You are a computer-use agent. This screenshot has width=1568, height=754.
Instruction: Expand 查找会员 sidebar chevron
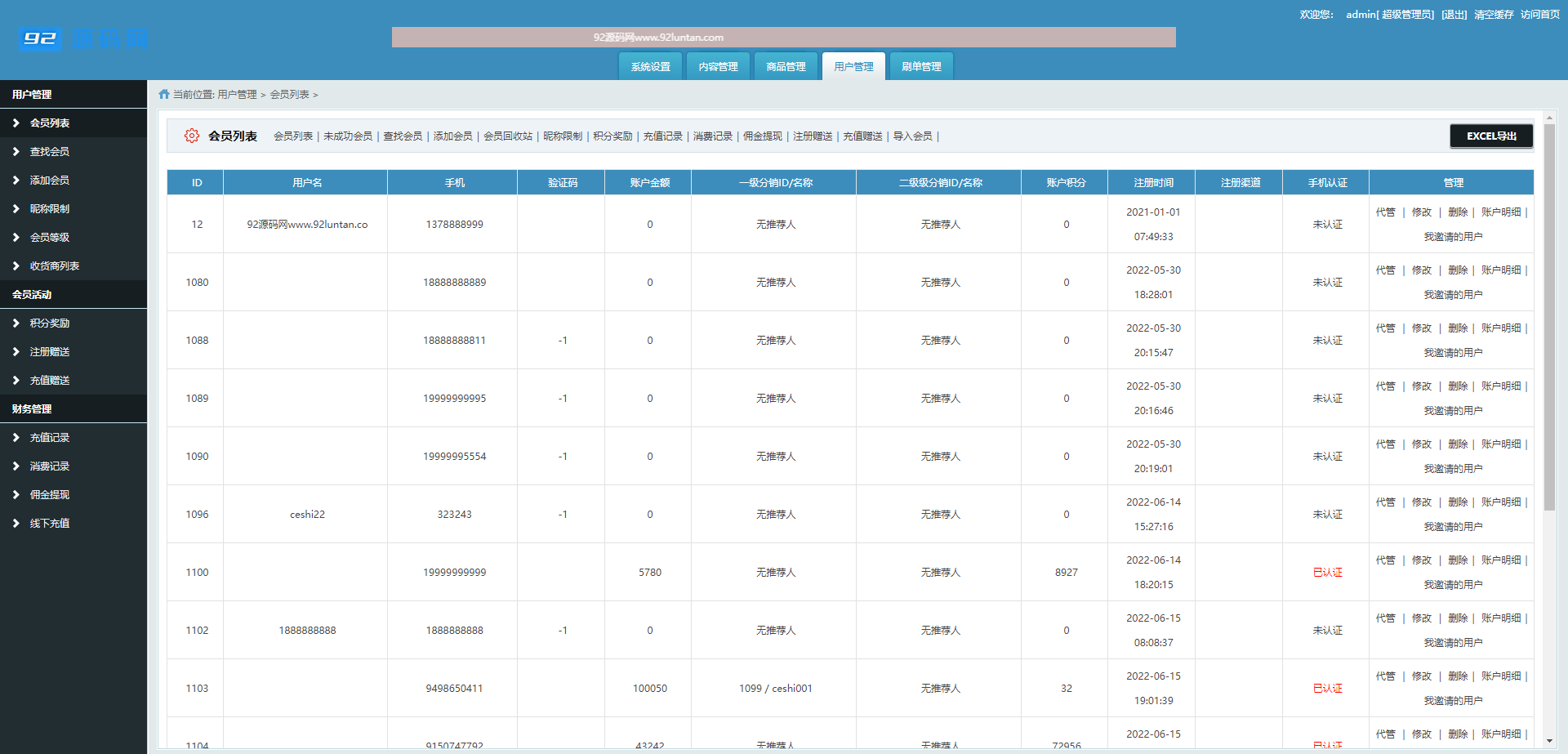click(16, 151)
